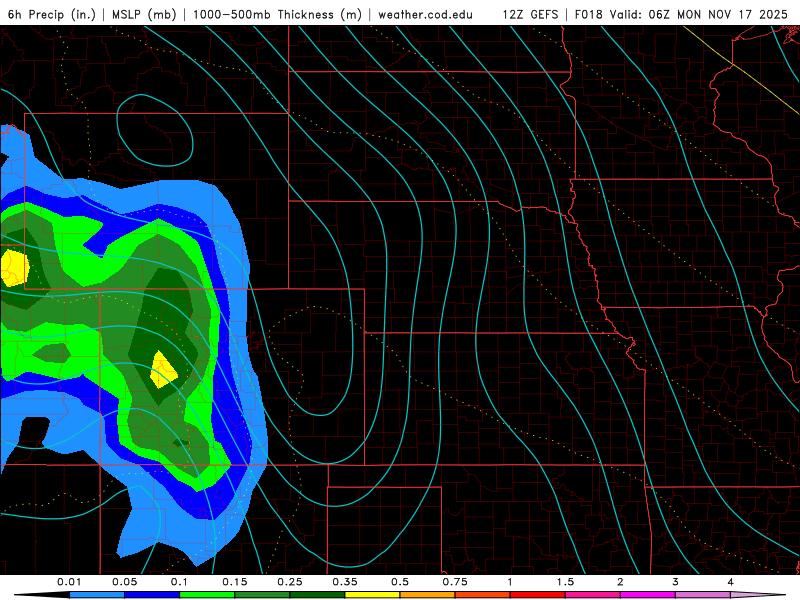Screen dimensions: 800x600
Task: Click the 'weather.cod.edu' text in header
Action: click(425, 14)
